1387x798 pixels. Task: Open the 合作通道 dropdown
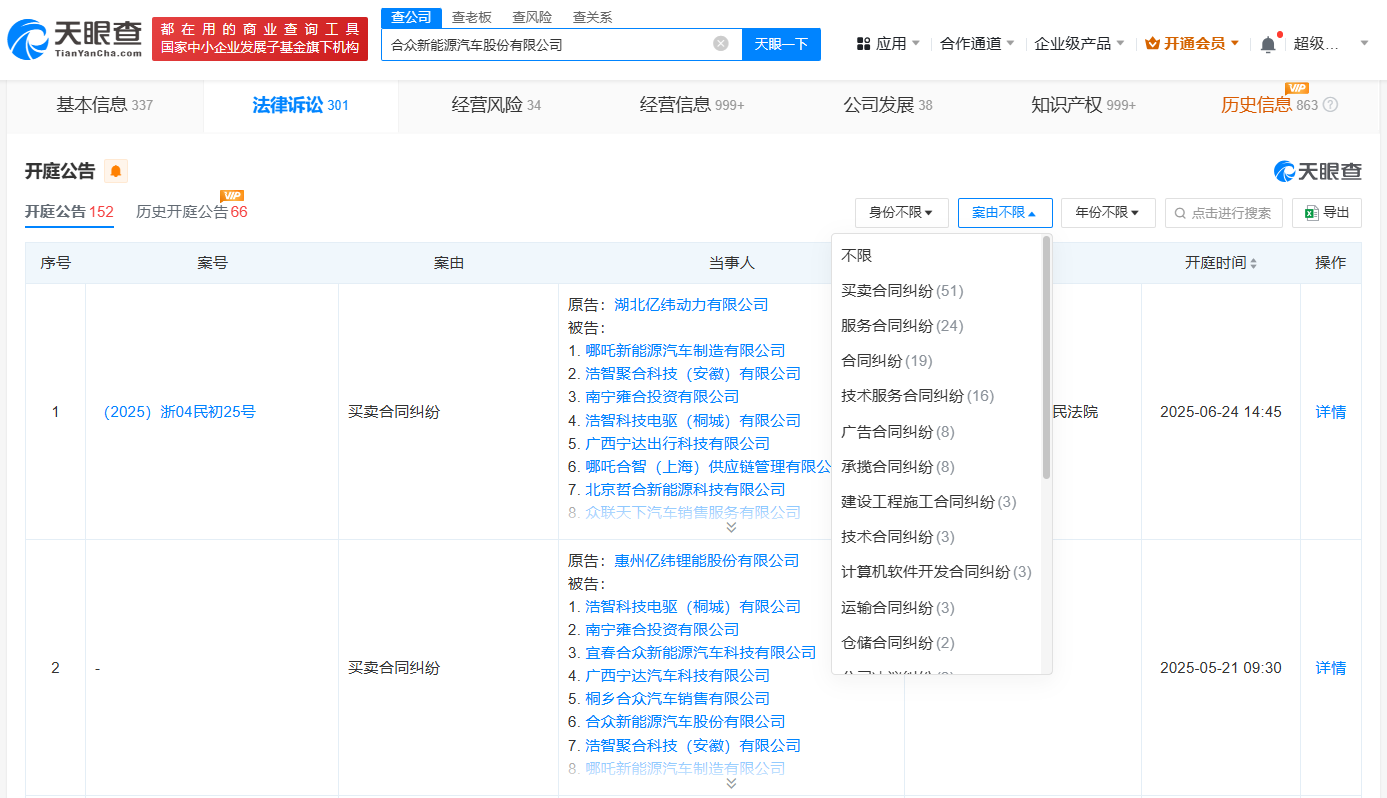click(977, 44)
